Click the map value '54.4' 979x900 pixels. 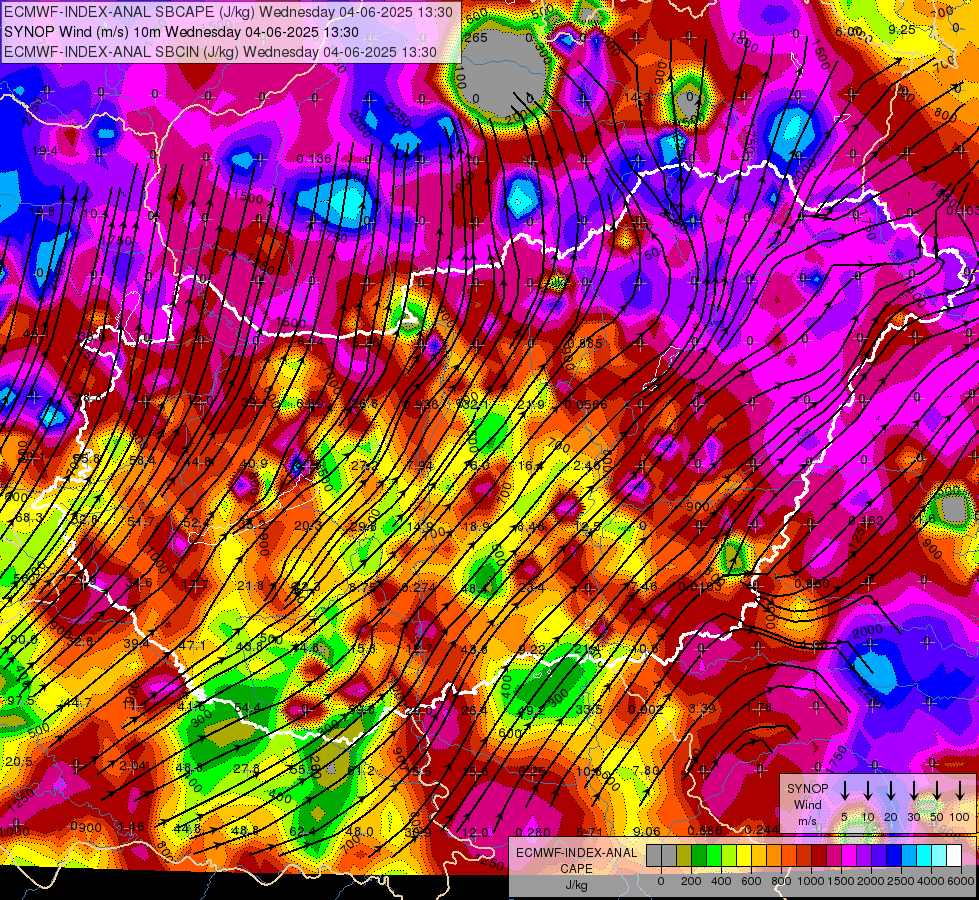click(x=247, y=708)
